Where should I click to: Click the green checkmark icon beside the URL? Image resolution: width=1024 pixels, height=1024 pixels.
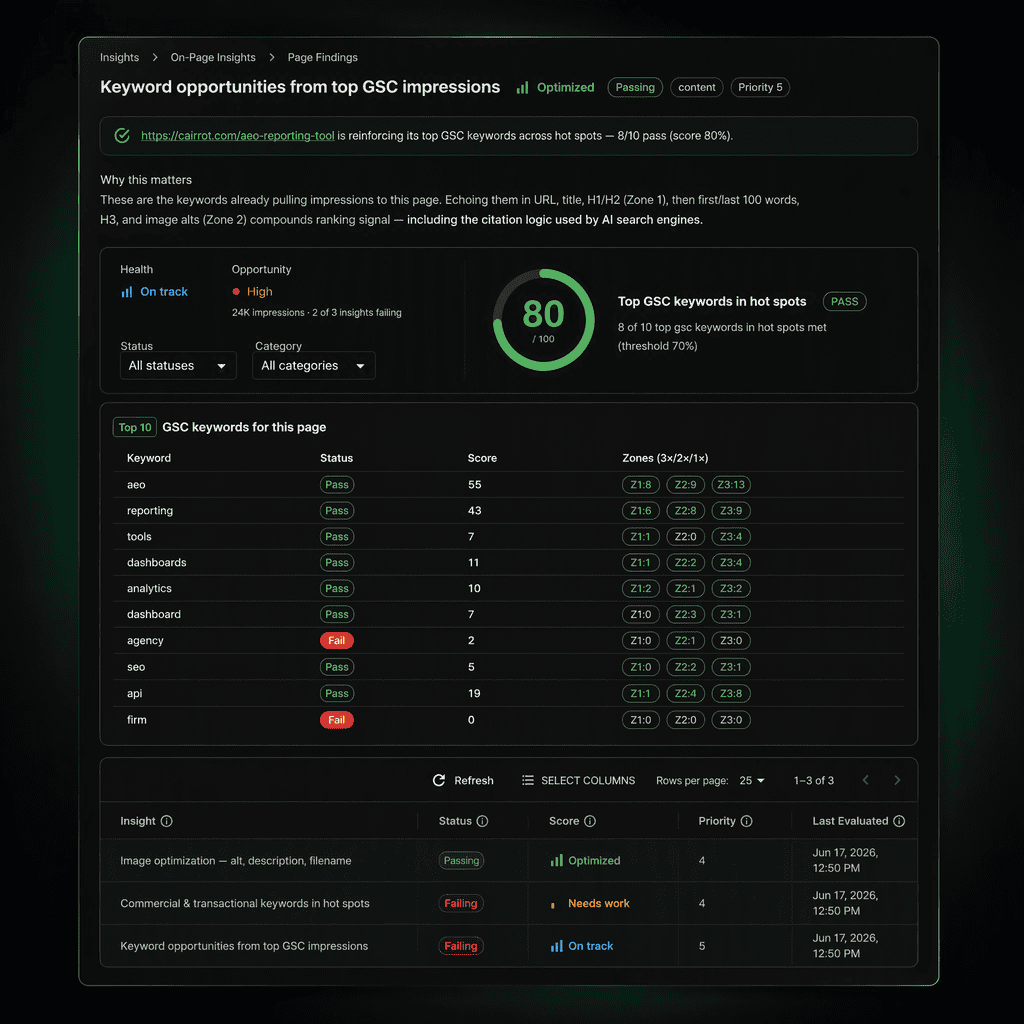click(x=122, y=136)
